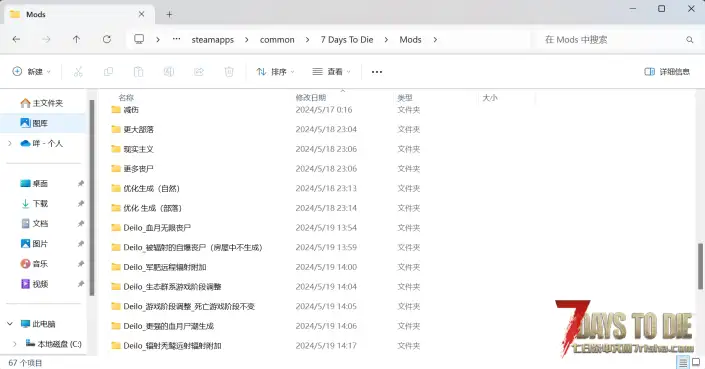Open 文档 quick access item
The height and width of the screenshot is (369, 705).
click(x=35, y=223)
